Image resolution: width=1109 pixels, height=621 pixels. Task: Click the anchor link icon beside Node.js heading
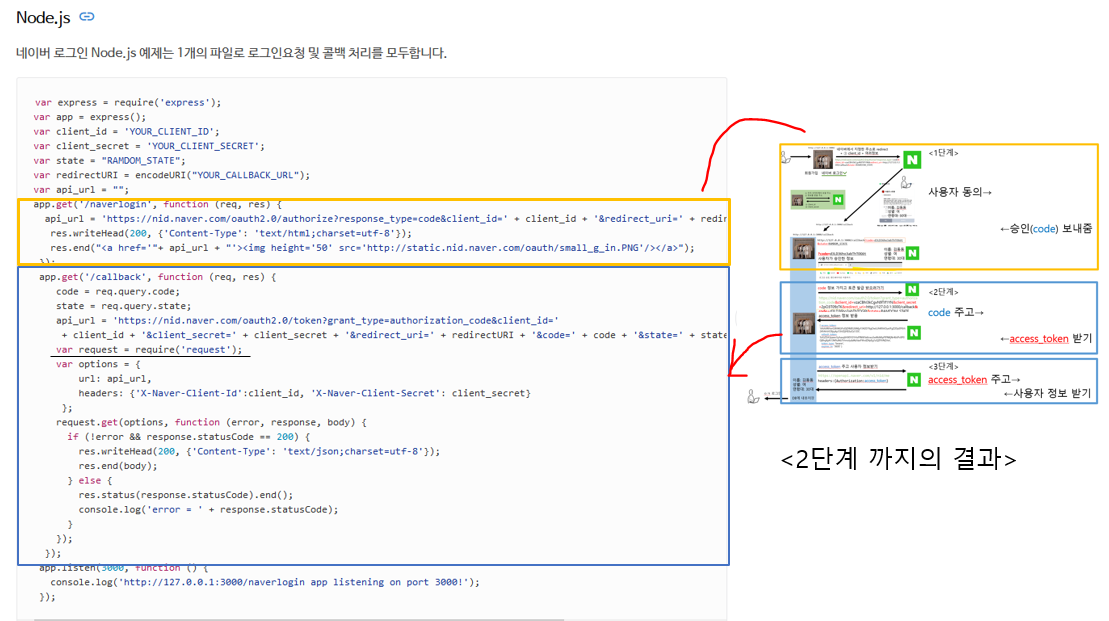point(86,16)
